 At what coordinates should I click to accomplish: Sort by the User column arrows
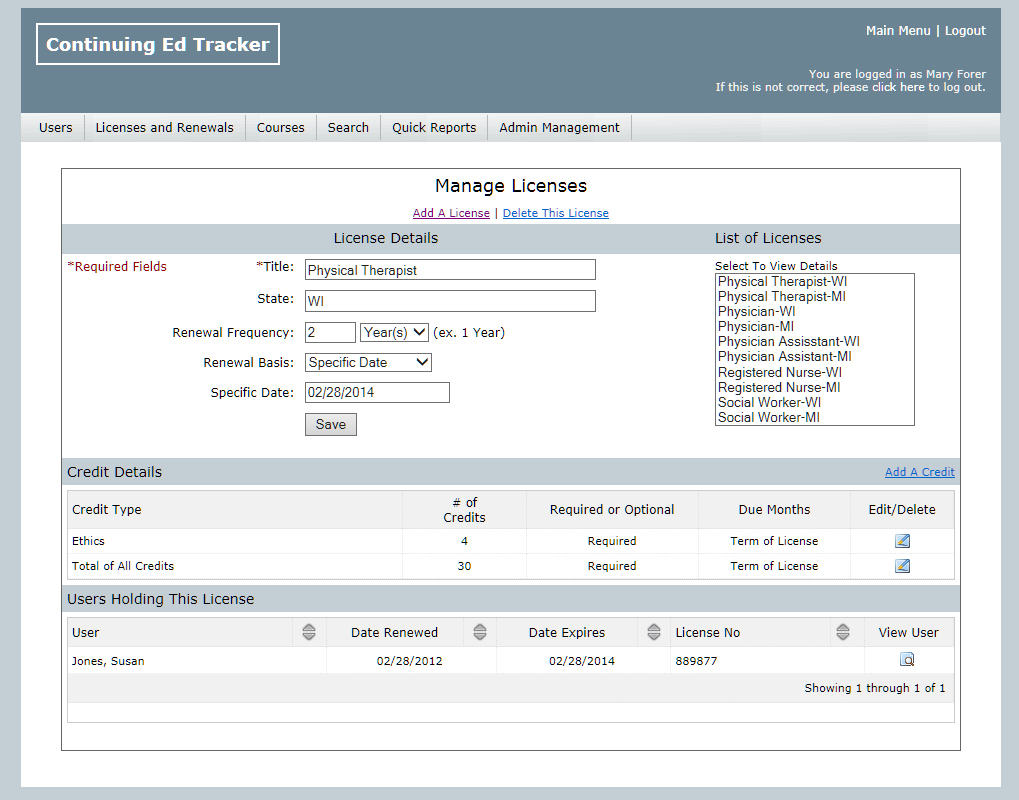(308, 632)
